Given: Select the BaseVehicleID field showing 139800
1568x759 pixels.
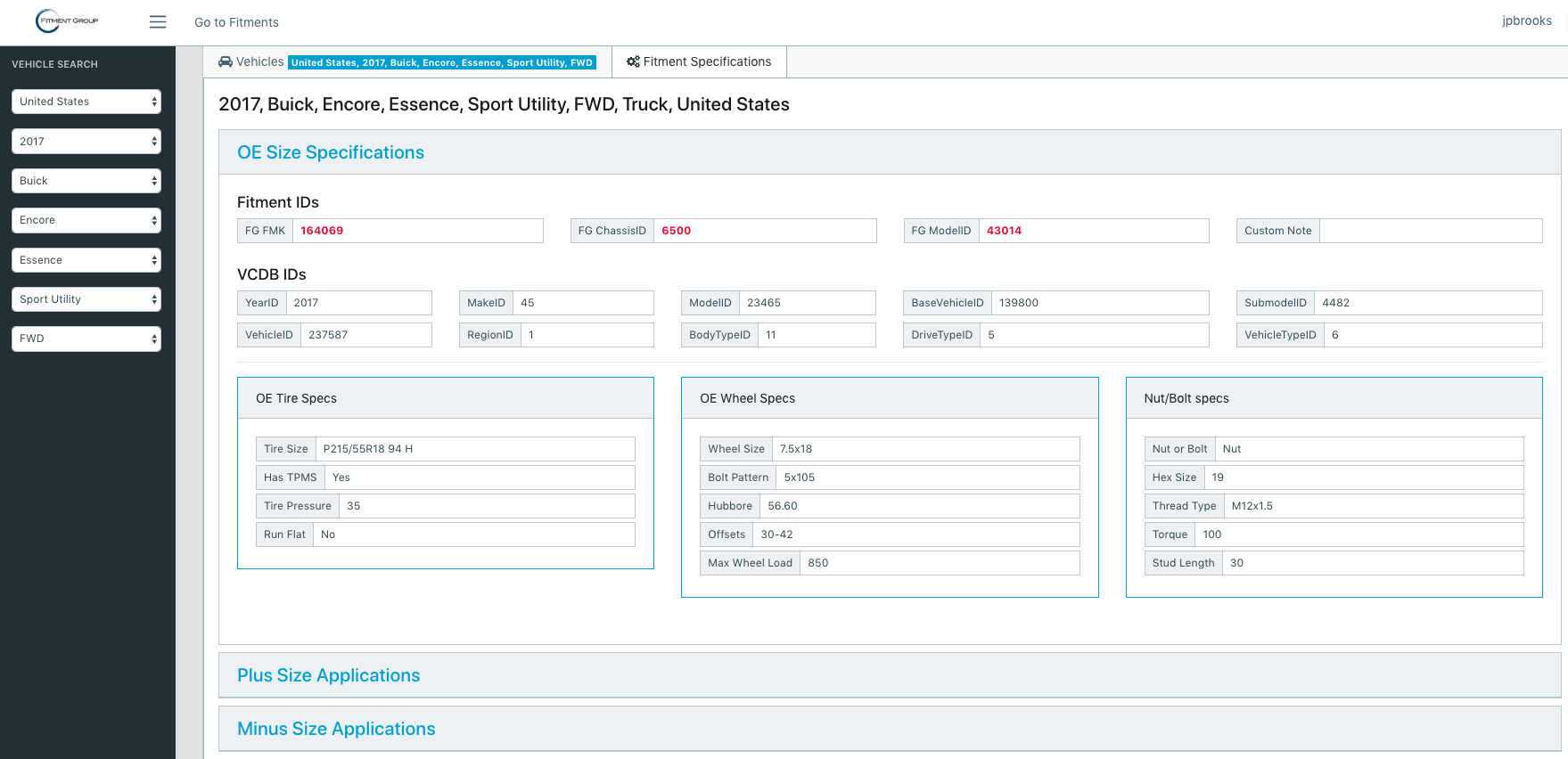Looking at the screenshot, I should [x=1100, y=303].
